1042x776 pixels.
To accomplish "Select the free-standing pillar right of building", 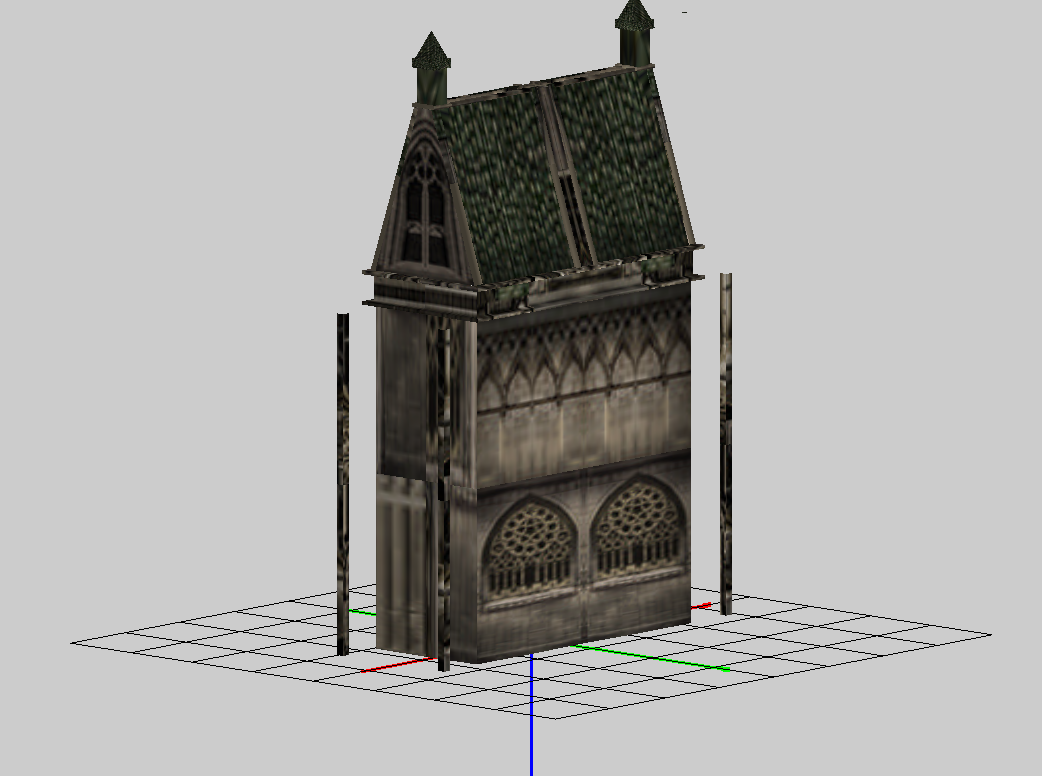I will tap(726, 443).
